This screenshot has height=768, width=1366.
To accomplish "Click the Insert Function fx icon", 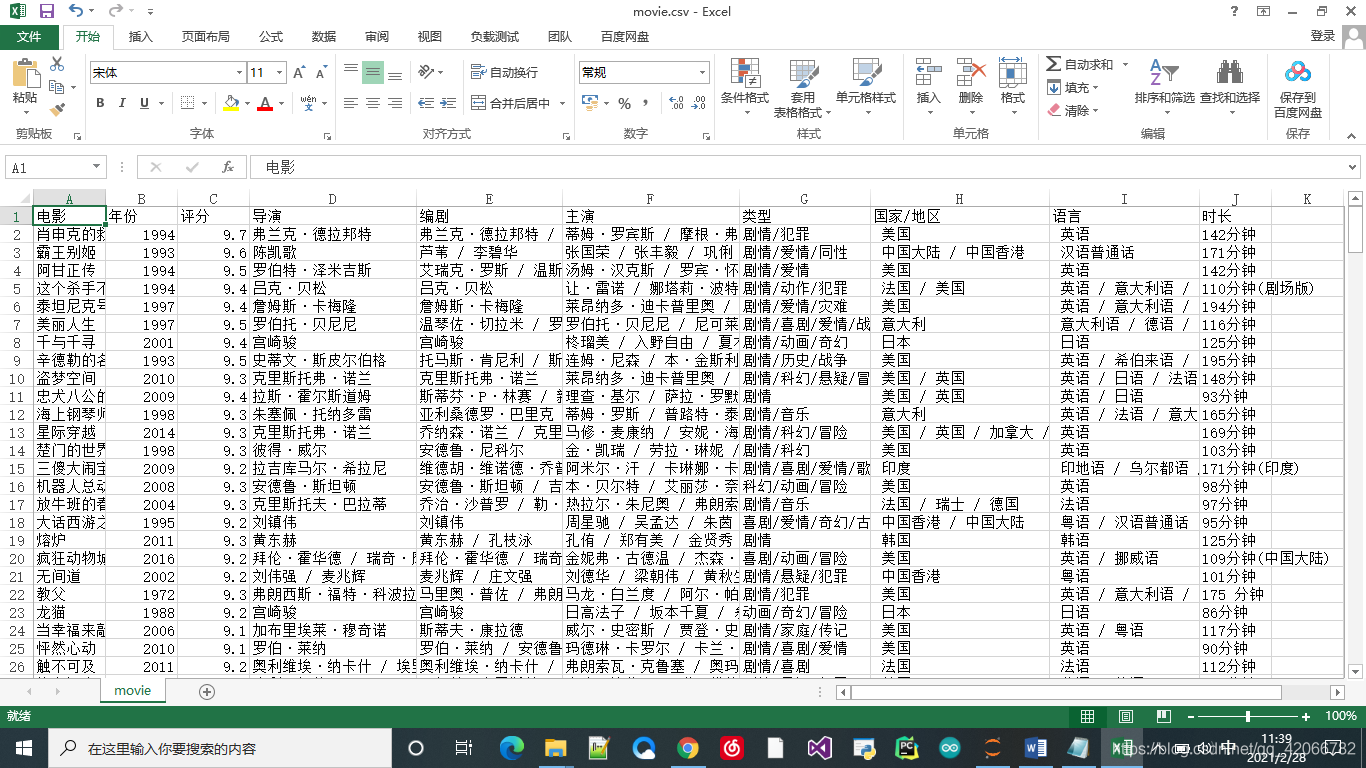I will (x=228, y=167).
